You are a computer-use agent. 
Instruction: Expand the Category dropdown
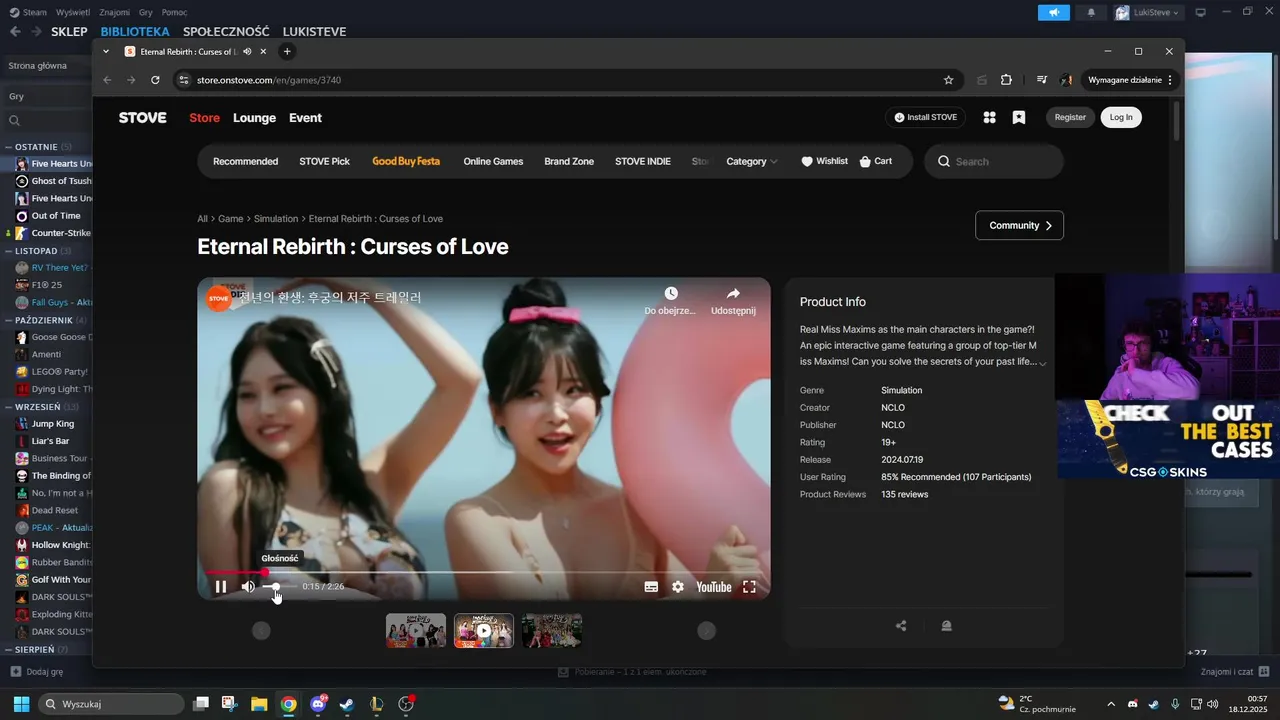pyautogui.click(x=752, y=161)
